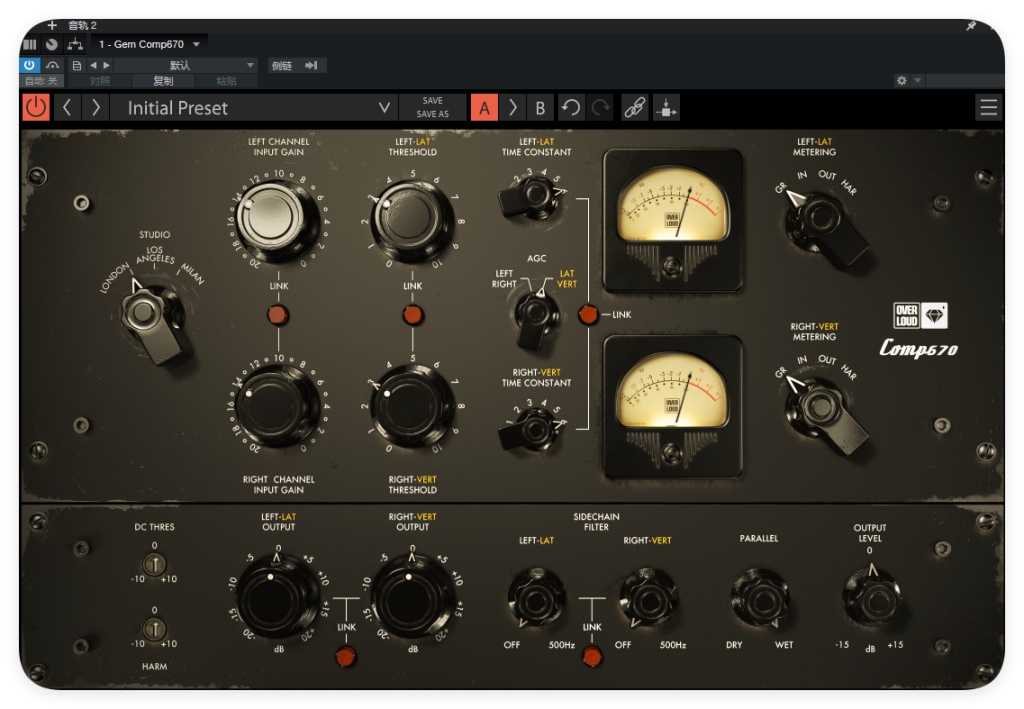The height and width of the screenshot is (709, 1024).
Task: Click the Left-Lat Time Constant switch
Action: (533, 197)
